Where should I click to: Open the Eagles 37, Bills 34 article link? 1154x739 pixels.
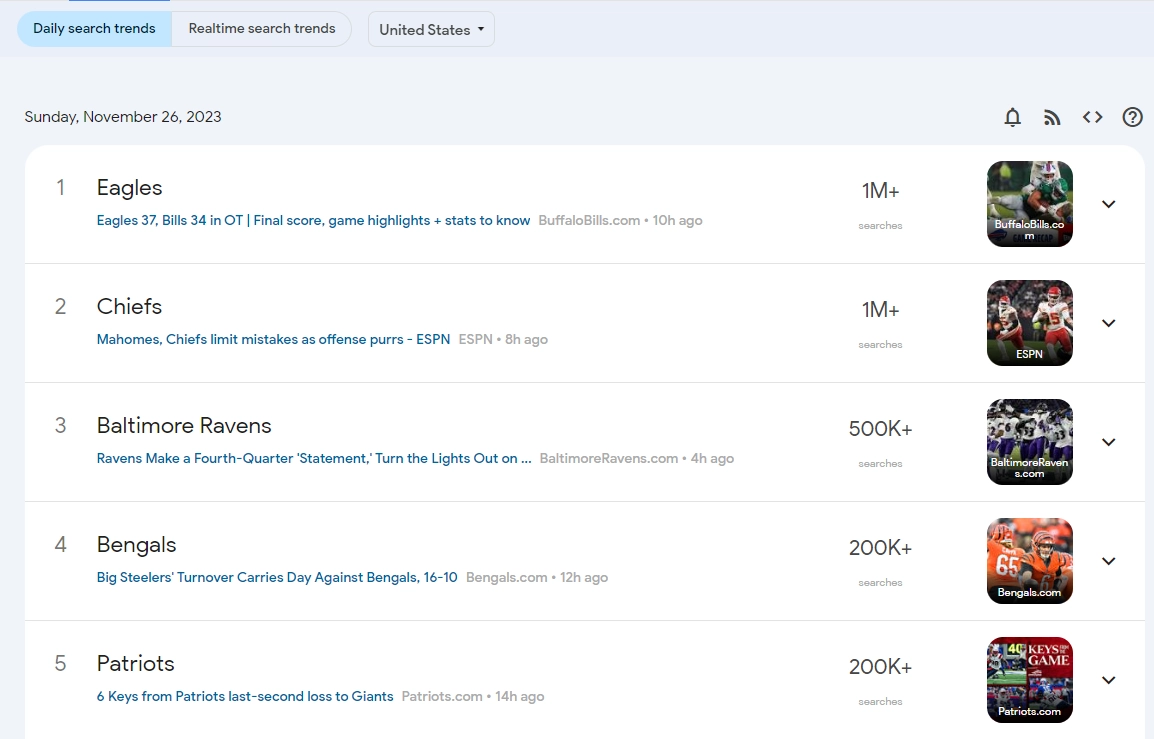[x=314, y=220]
